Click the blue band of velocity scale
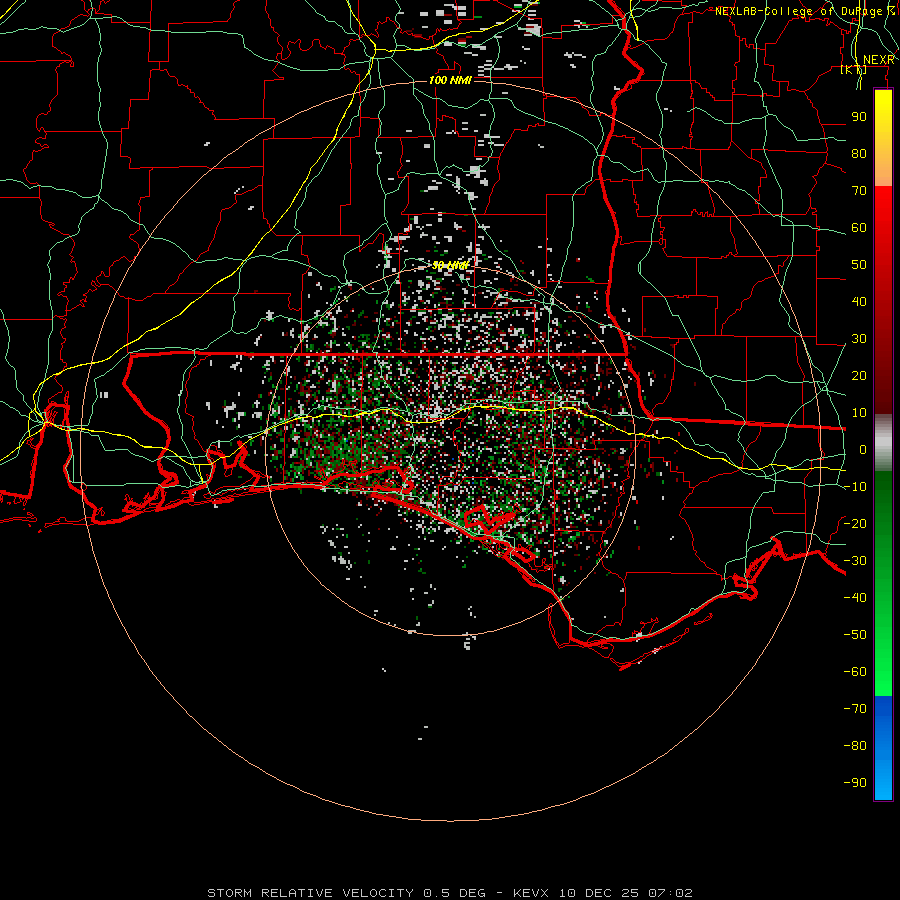The height and width of the screenshot is (900, 900). click(883, 748)
